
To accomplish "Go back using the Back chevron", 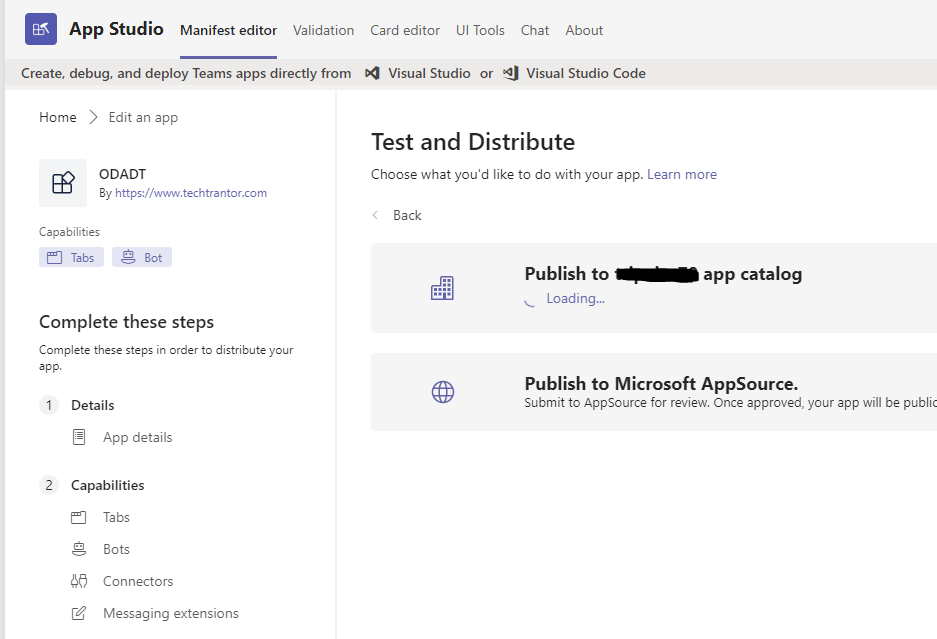I will (376, 215).
